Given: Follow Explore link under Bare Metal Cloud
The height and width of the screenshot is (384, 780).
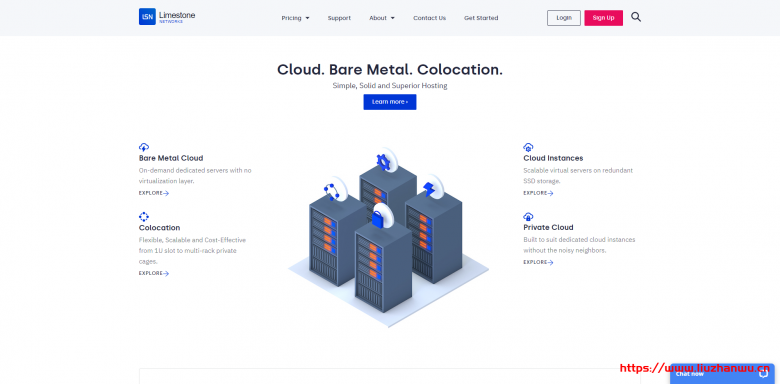Looking at the screenshot, I should pos(154,193).
